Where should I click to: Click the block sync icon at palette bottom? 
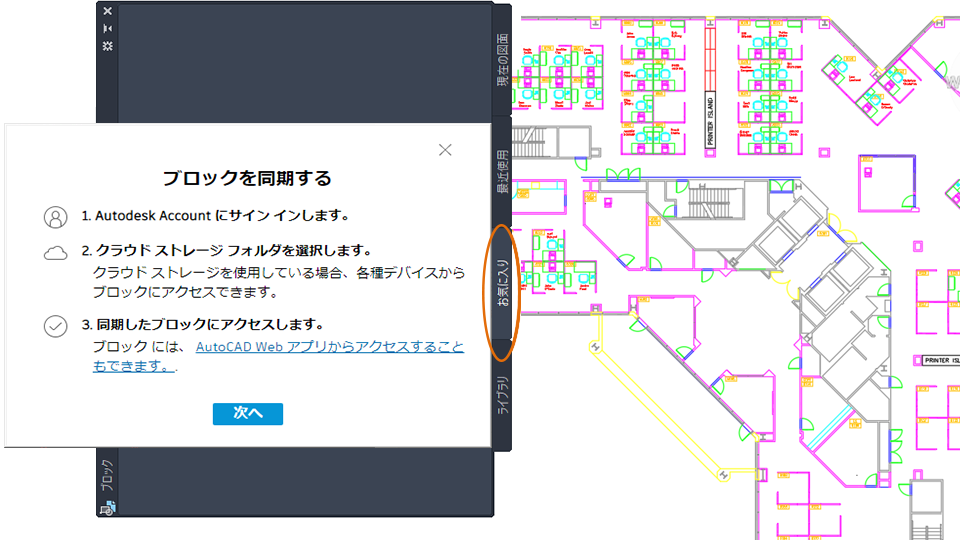tap(107, 508)
